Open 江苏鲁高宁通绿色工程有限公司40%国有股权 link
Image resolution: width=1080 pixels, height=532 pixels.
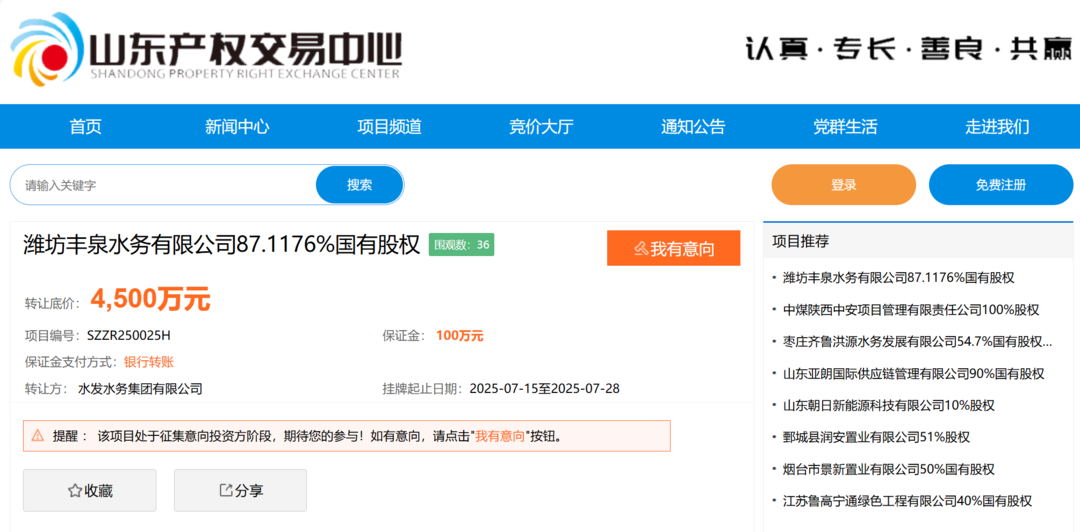[x=907, y=501]
